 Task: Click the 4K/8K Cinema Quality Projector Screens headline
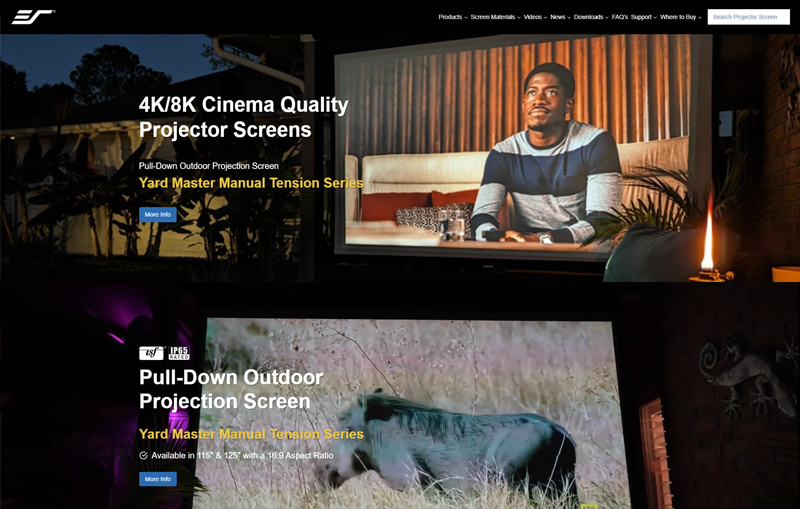[243, 117]
